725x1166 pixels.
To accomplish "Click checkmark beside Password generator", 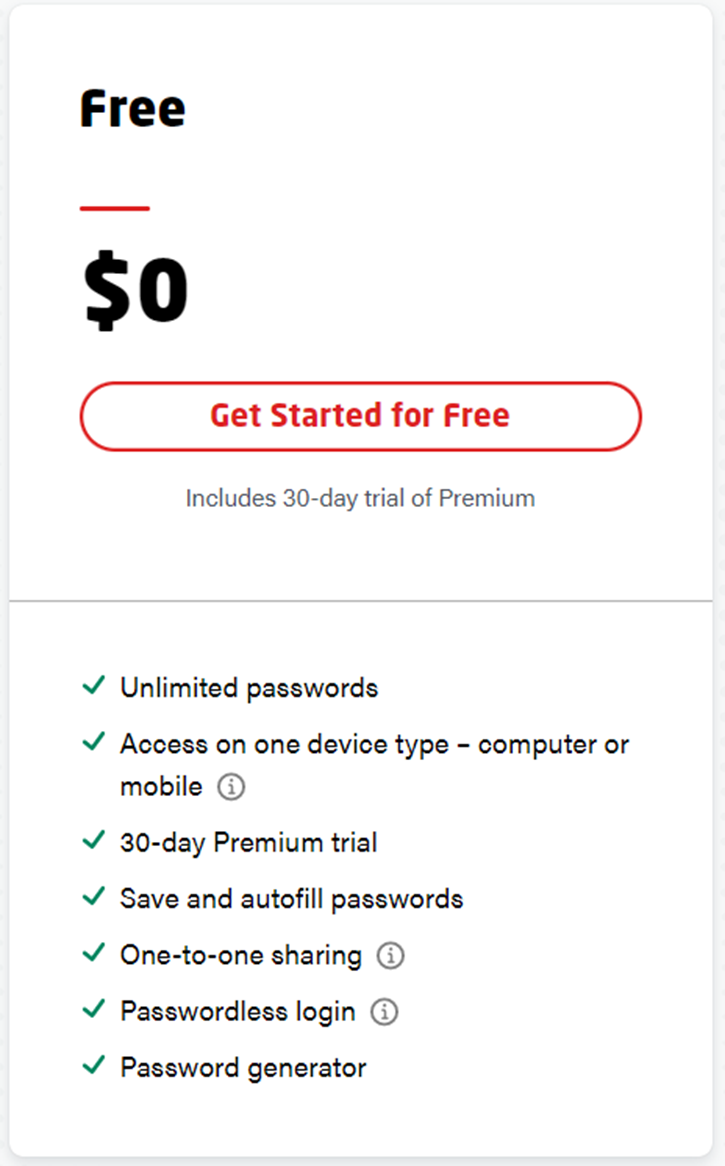I will (x=94, y=1066).
